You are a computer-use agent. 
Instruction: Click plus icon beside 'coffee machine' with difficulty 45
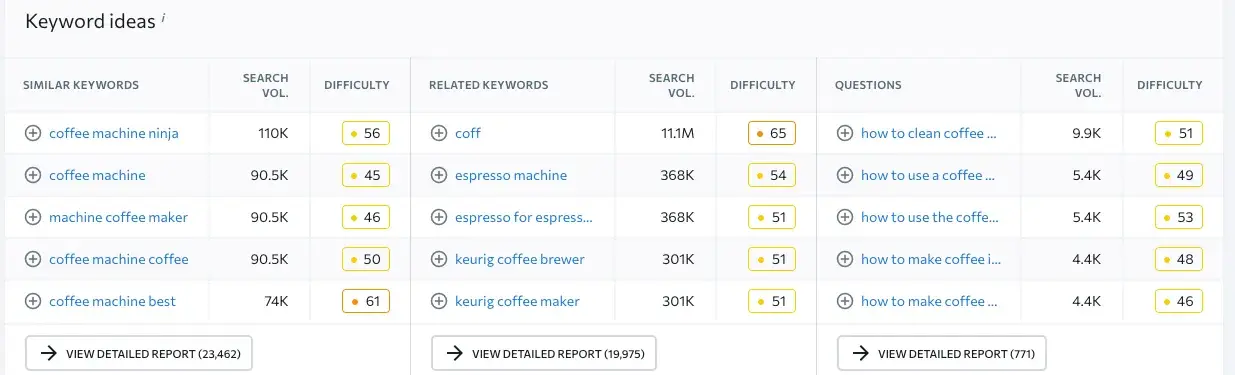[32, 175]
